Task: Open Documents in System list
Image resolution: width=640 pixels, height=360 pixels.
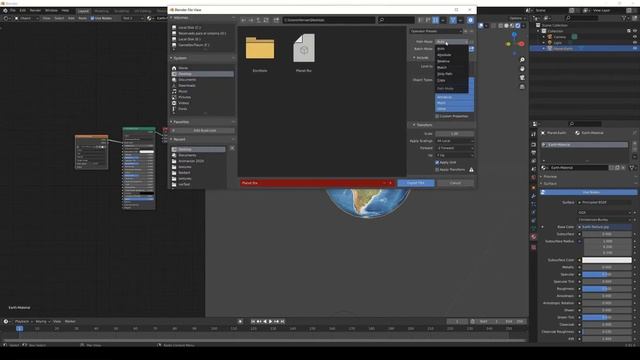Action: [187, 80]
